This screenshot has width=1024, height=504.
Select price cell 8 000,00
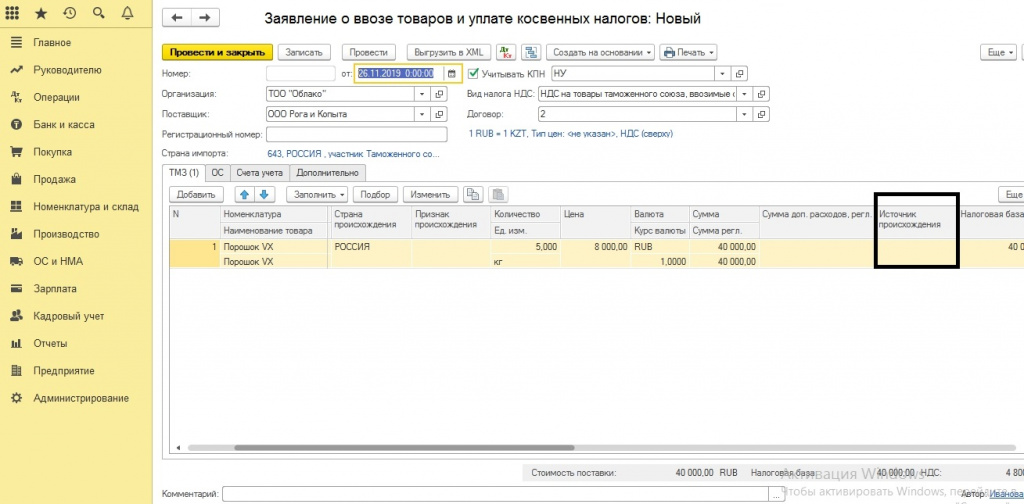(x=595, y=247)
